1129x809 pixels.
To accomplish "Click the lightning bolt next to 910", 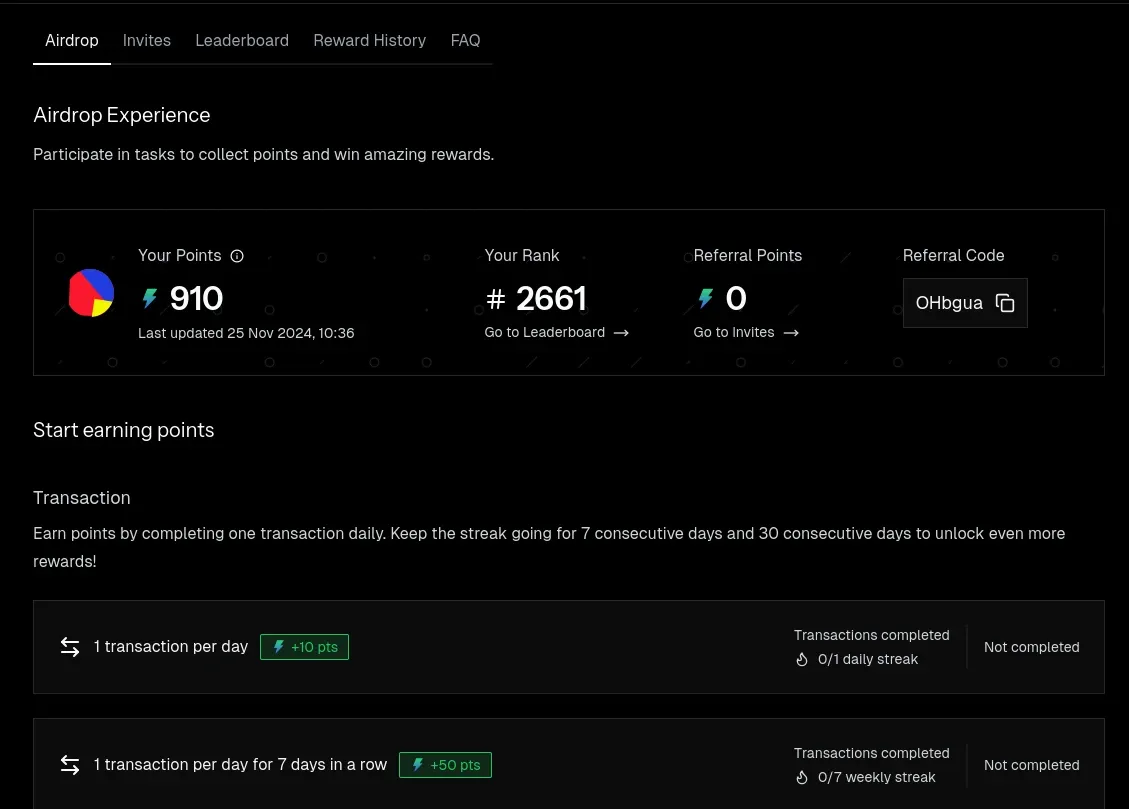I will (x=150, y=299).
